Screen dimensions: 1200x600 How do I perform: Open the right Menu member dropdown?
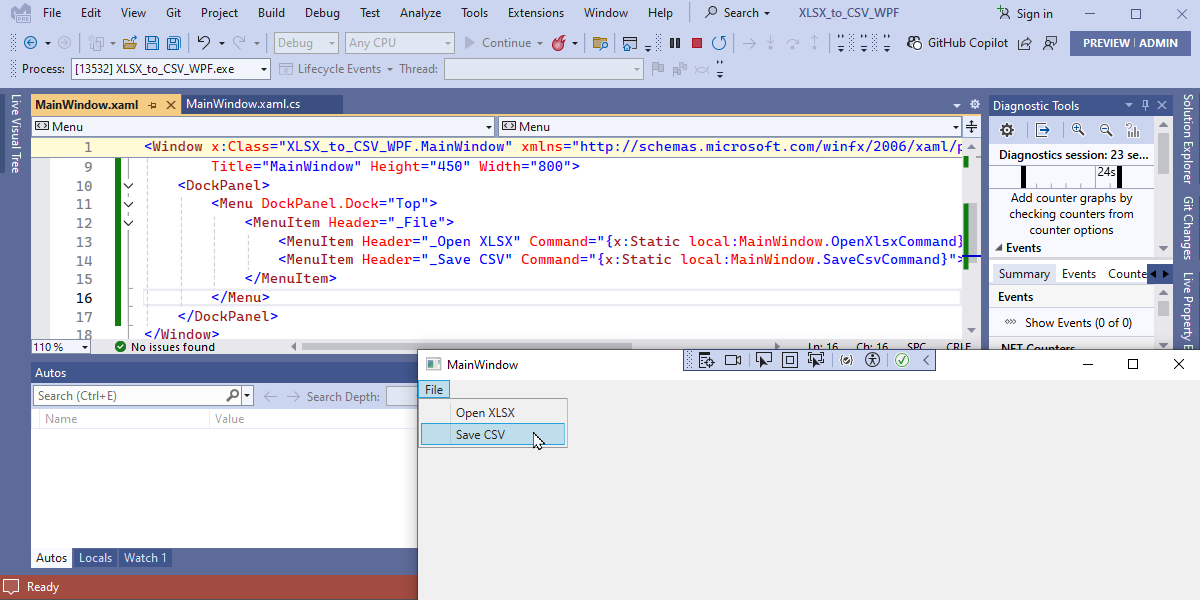coord(730,127)
